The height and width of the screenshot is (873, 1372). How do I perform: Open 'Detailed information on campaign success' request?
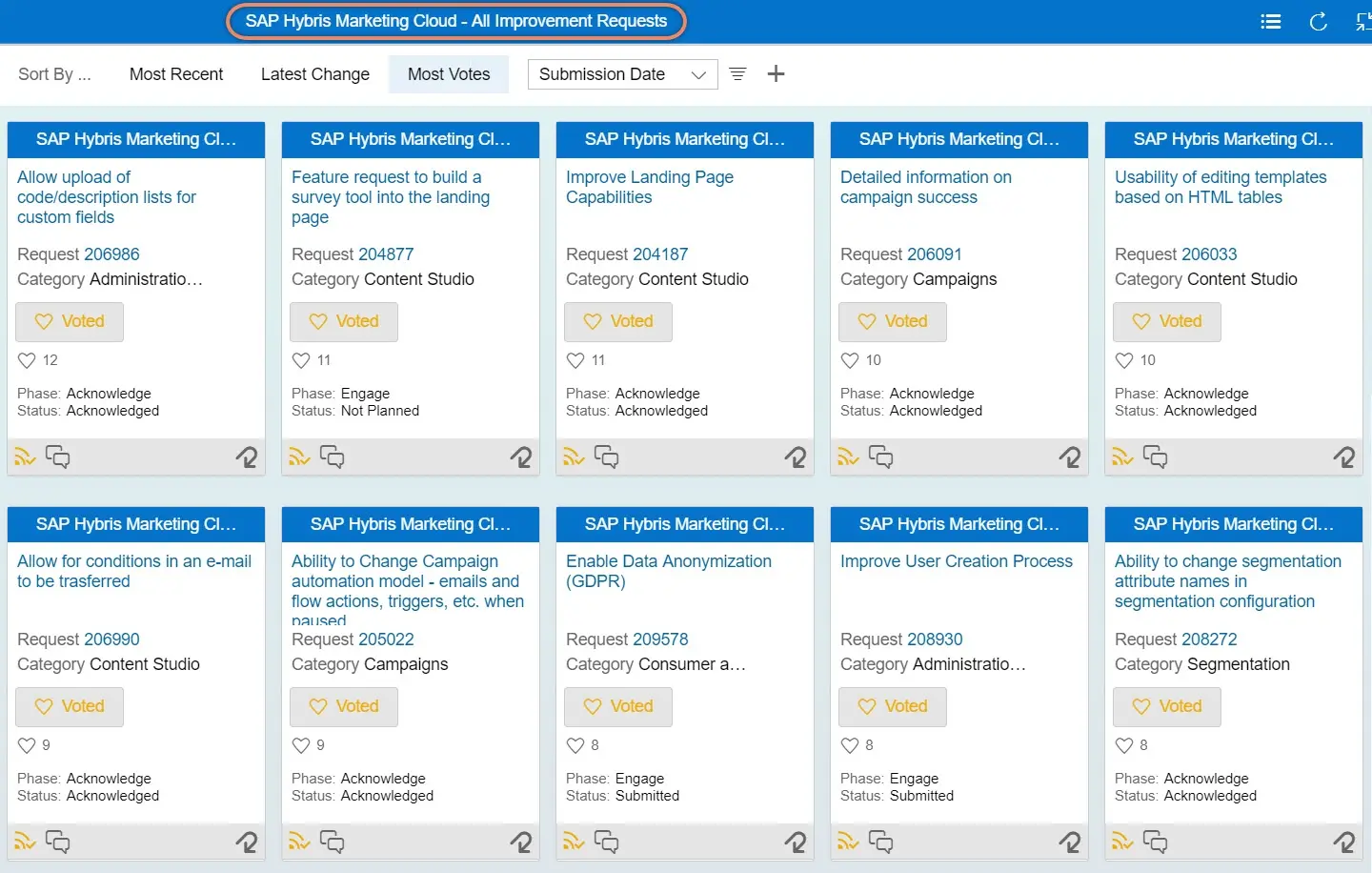click(x=926, y=188)
